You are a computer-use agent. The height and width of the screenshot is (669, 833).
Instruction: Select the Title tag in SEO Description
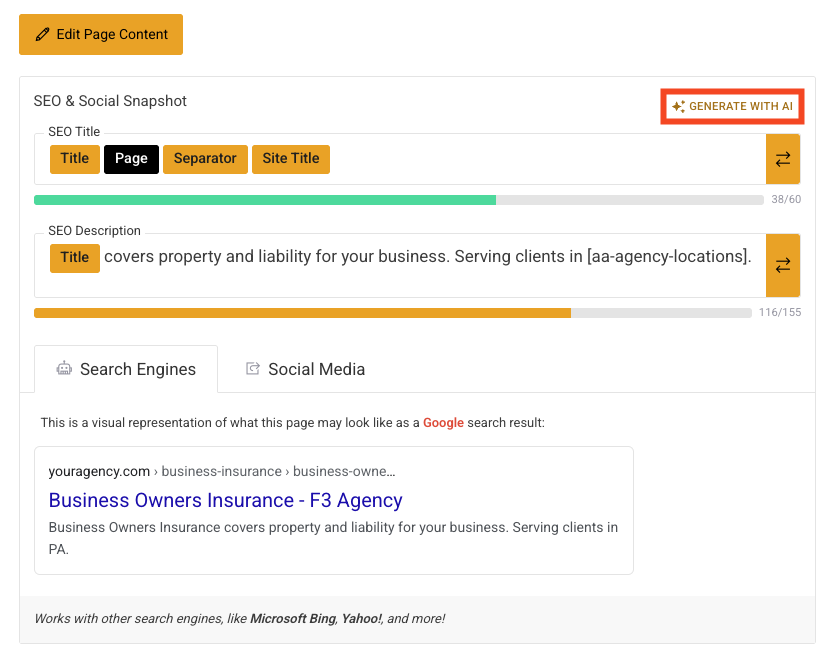click(x=75, y=257)
